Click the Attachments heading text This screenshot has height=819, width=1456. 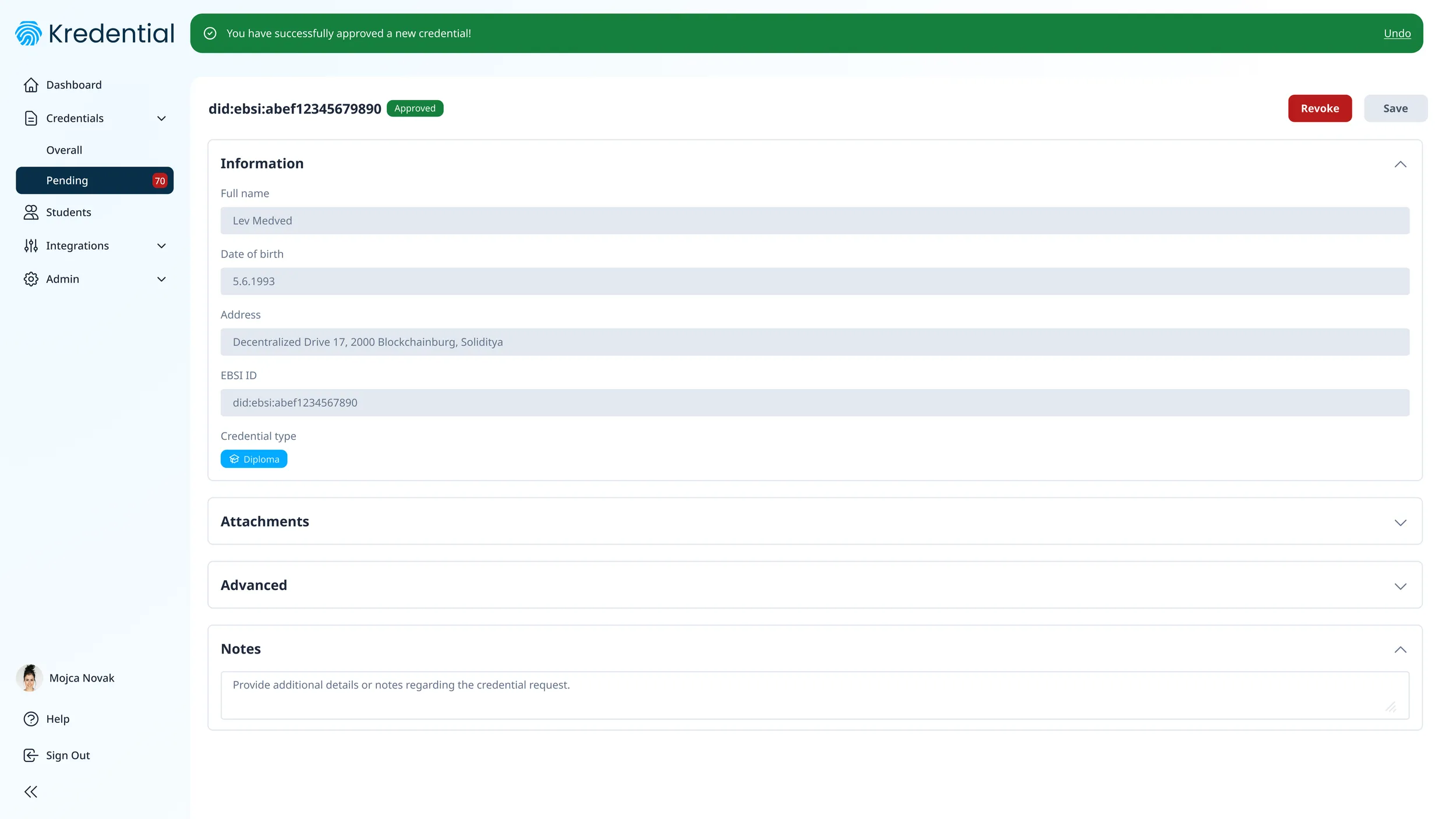pyautogui.click(x=264, y=521)
